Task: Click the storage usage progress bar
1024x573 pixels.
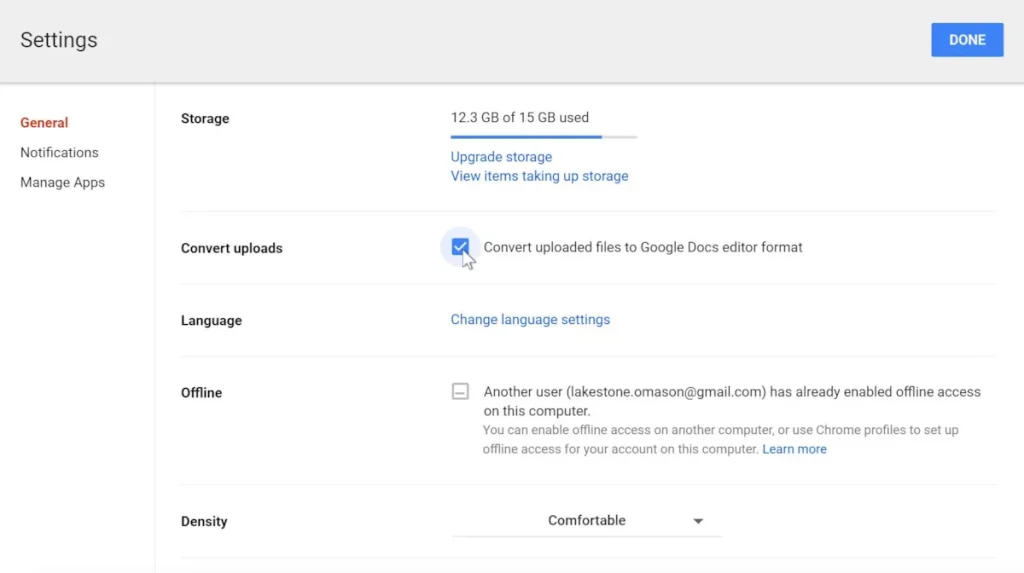Action: point(543,137)
